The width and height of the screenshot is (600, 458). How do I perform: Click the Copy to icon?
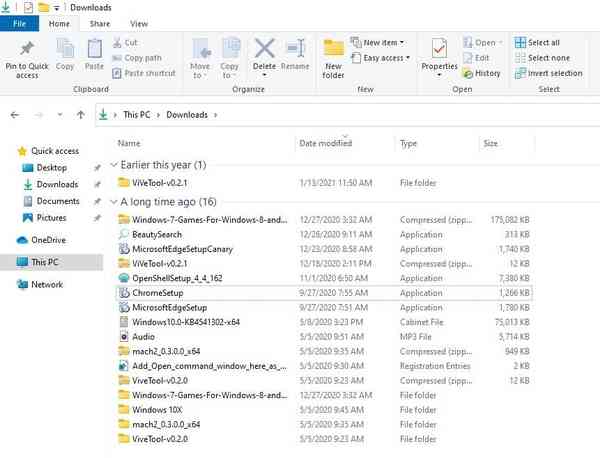[x=230, y=49]
